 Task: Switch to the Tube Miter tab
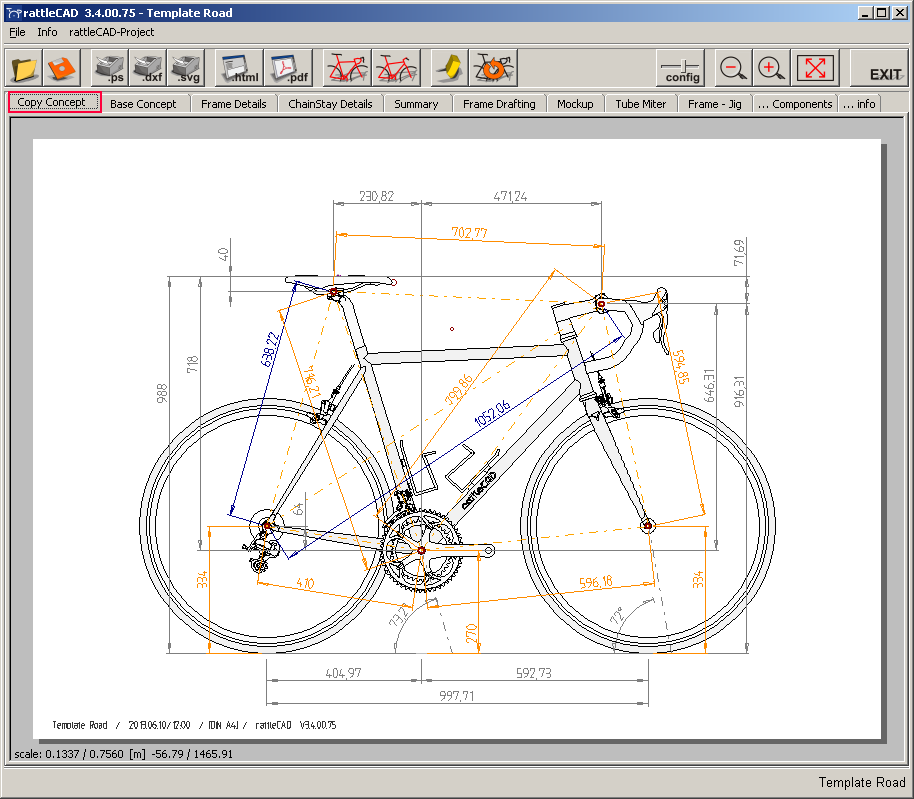pyautogui.click(x=641, y=104)
